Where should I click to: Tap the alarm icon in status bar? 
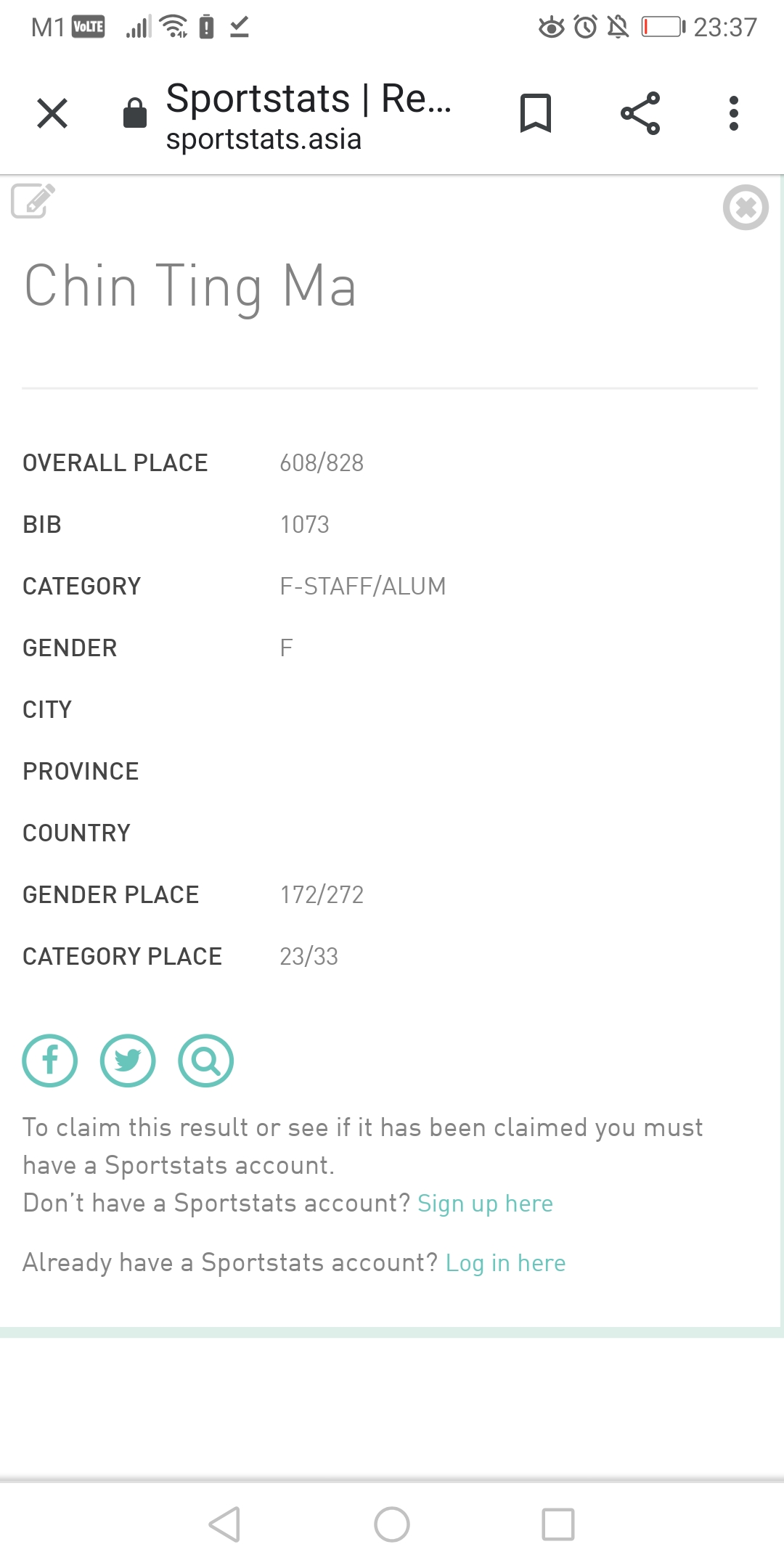pos(585,28)
